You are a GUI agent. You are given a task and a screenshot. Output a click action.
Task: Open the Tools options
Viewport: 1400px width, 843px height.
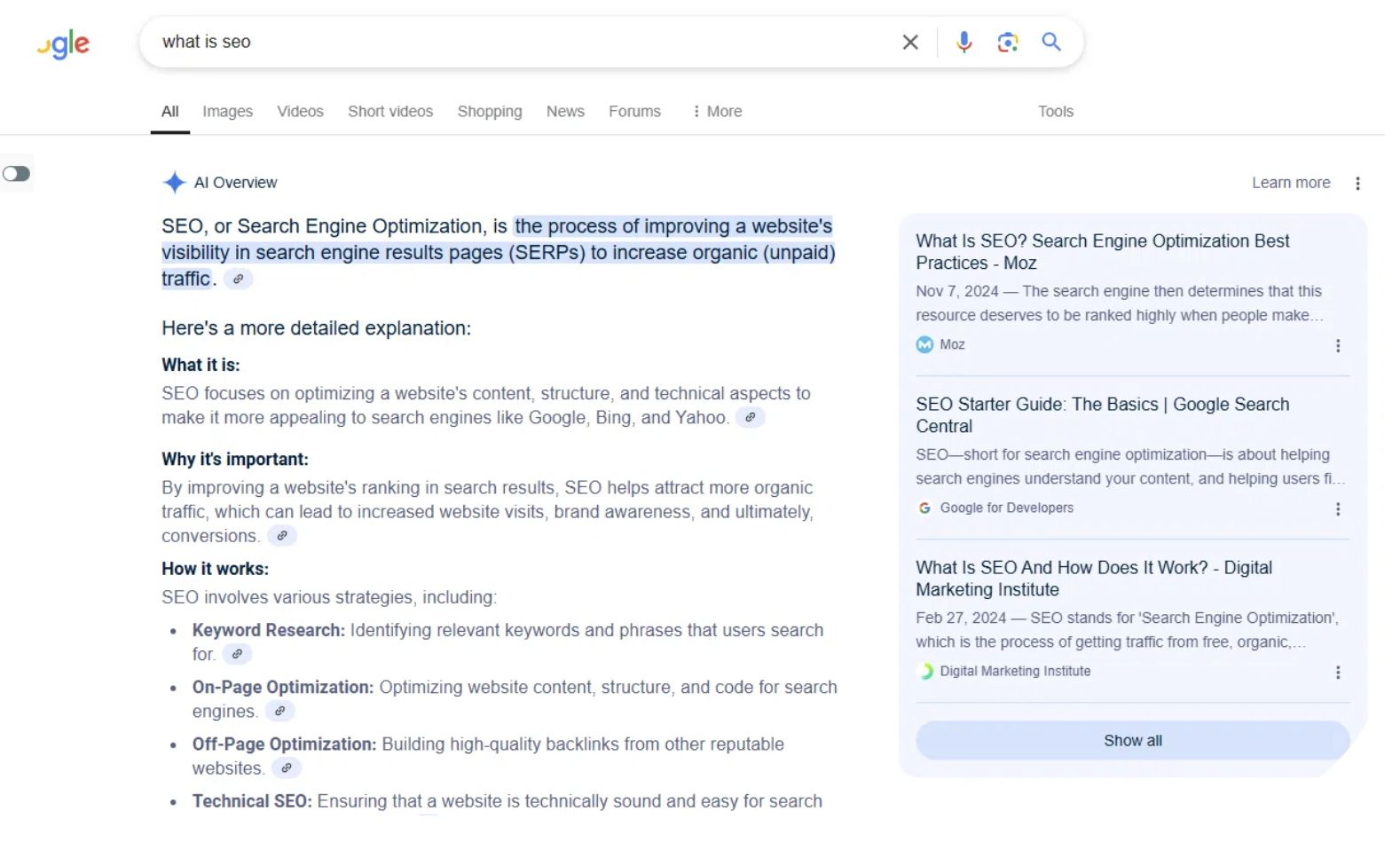coord(1056,111)
